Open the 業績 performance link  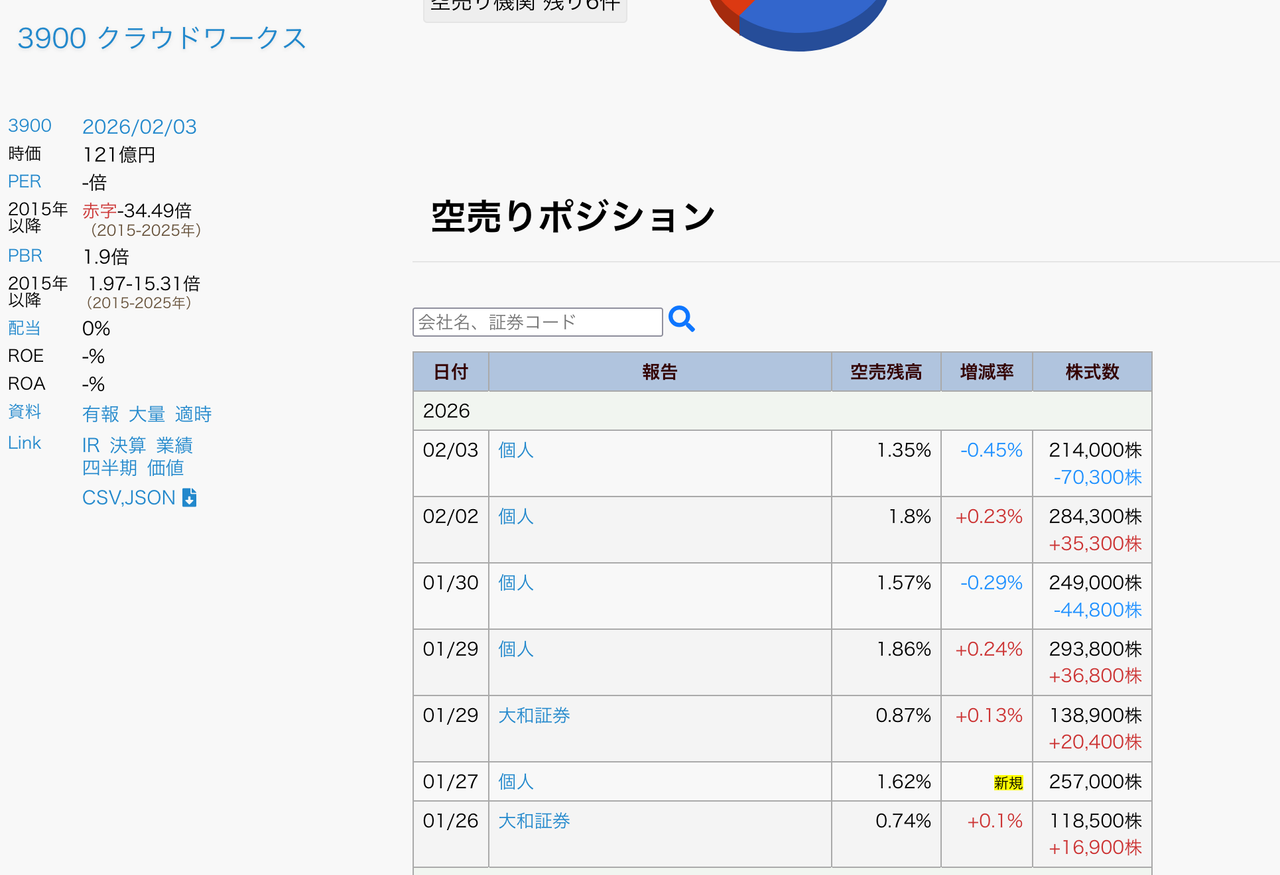click(x=175, y=445)
